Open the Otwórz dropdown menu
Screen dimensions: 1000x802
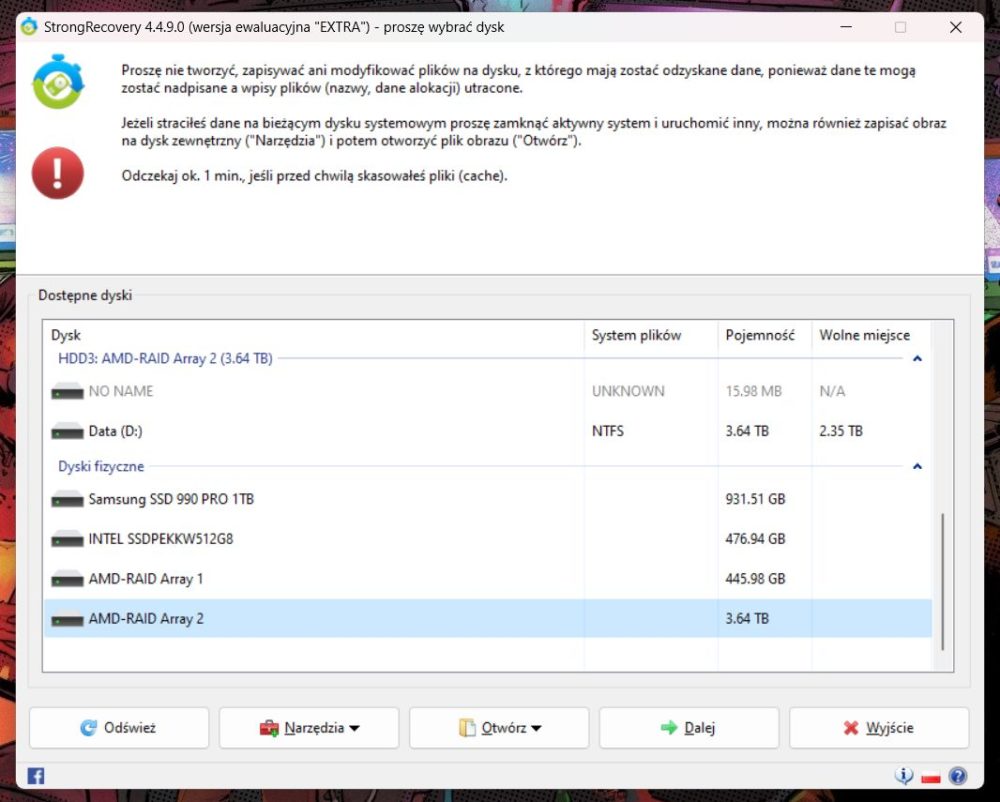(499, 727)
